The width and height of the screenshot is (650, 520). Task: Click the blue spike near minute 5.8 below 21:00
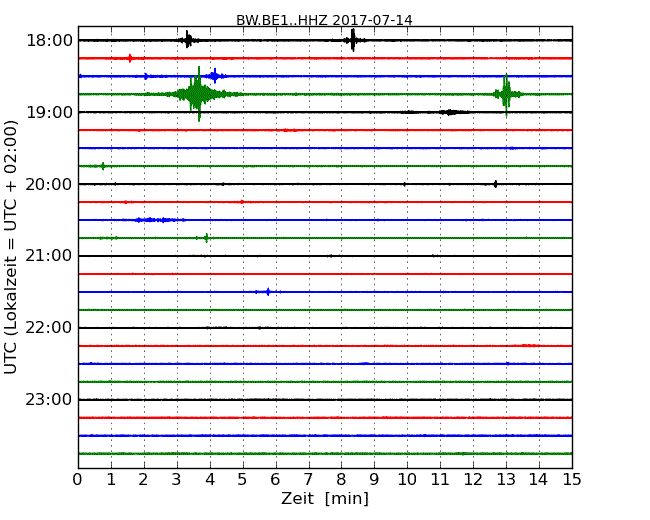coord(268,292)
